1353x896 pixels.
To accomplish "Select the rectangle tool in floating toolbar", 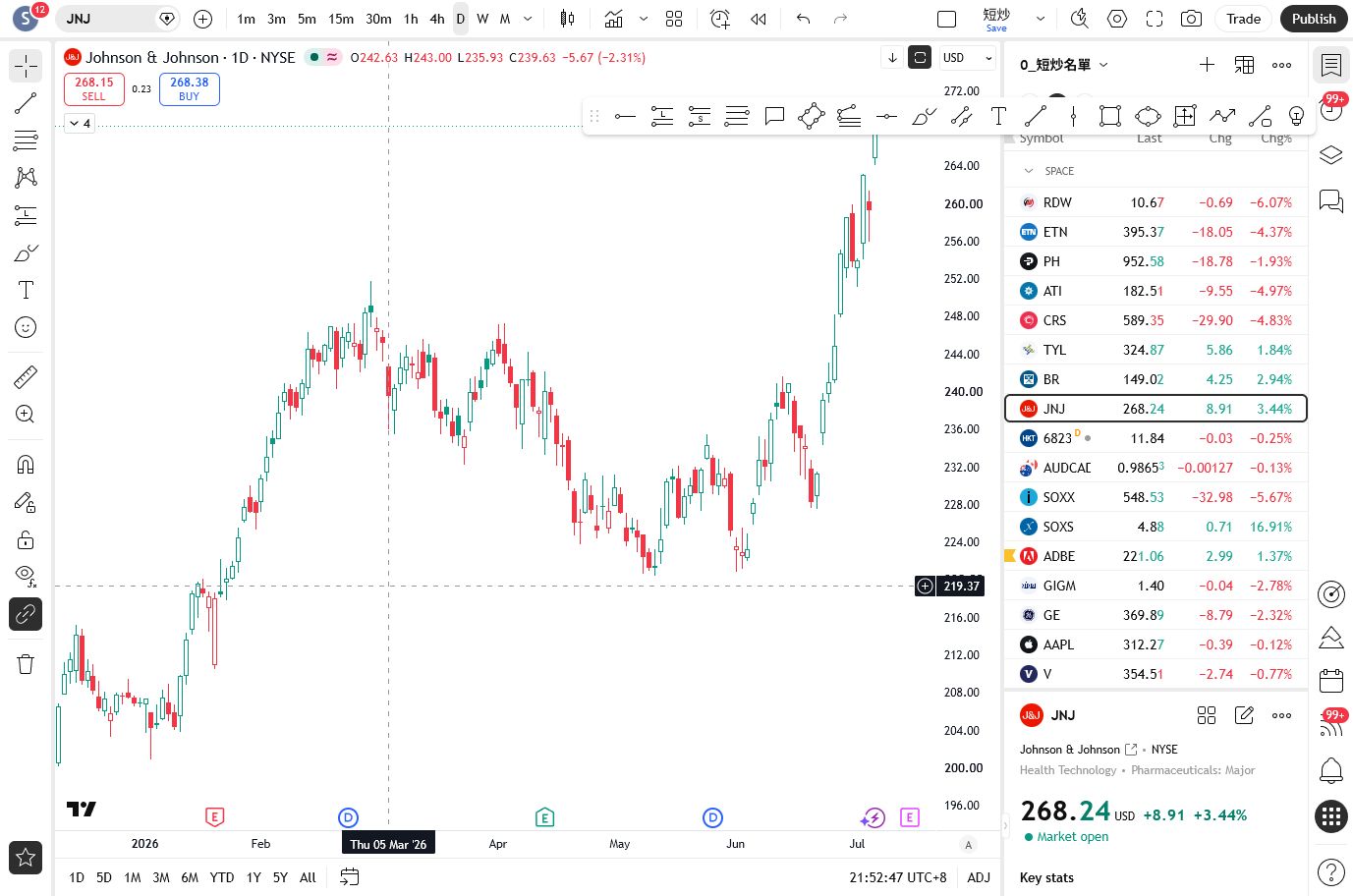I will [1110, 116].
